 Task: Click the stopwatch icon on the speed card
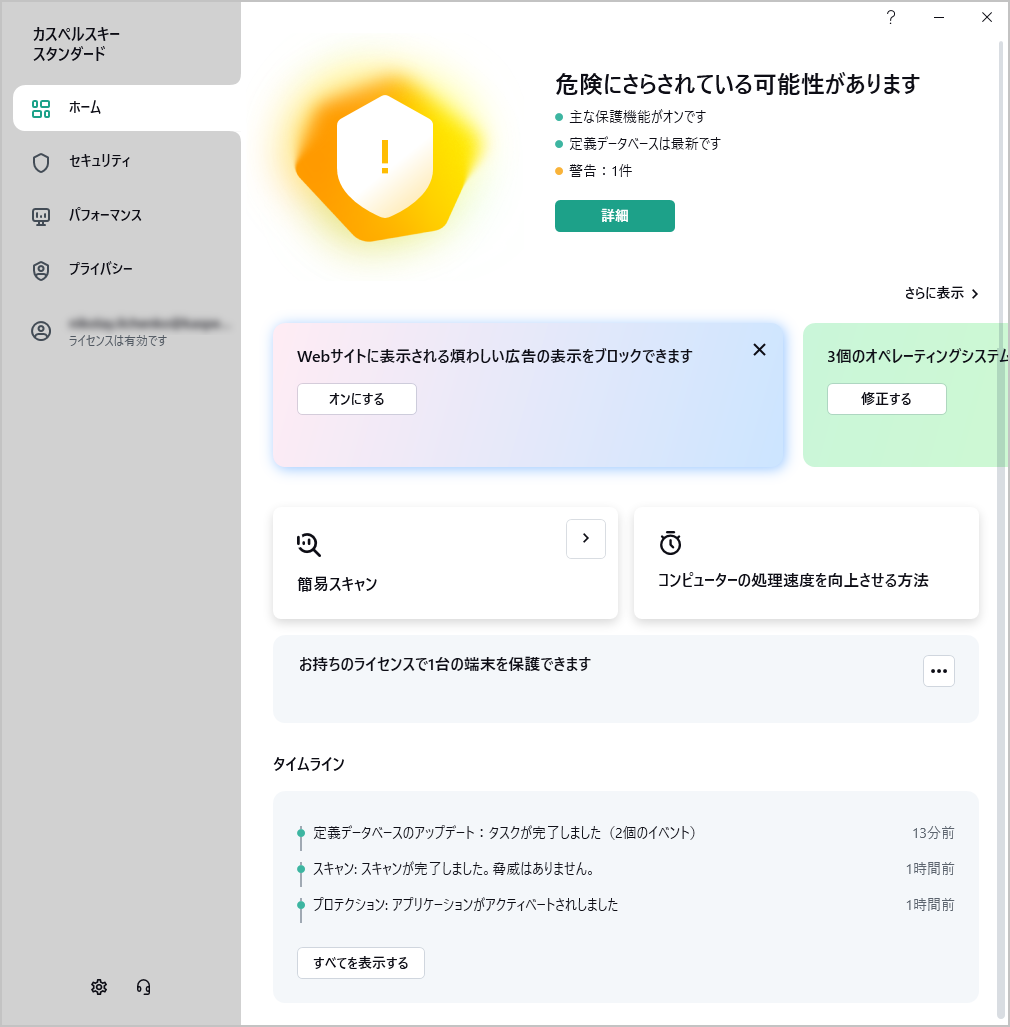point(670,543)
